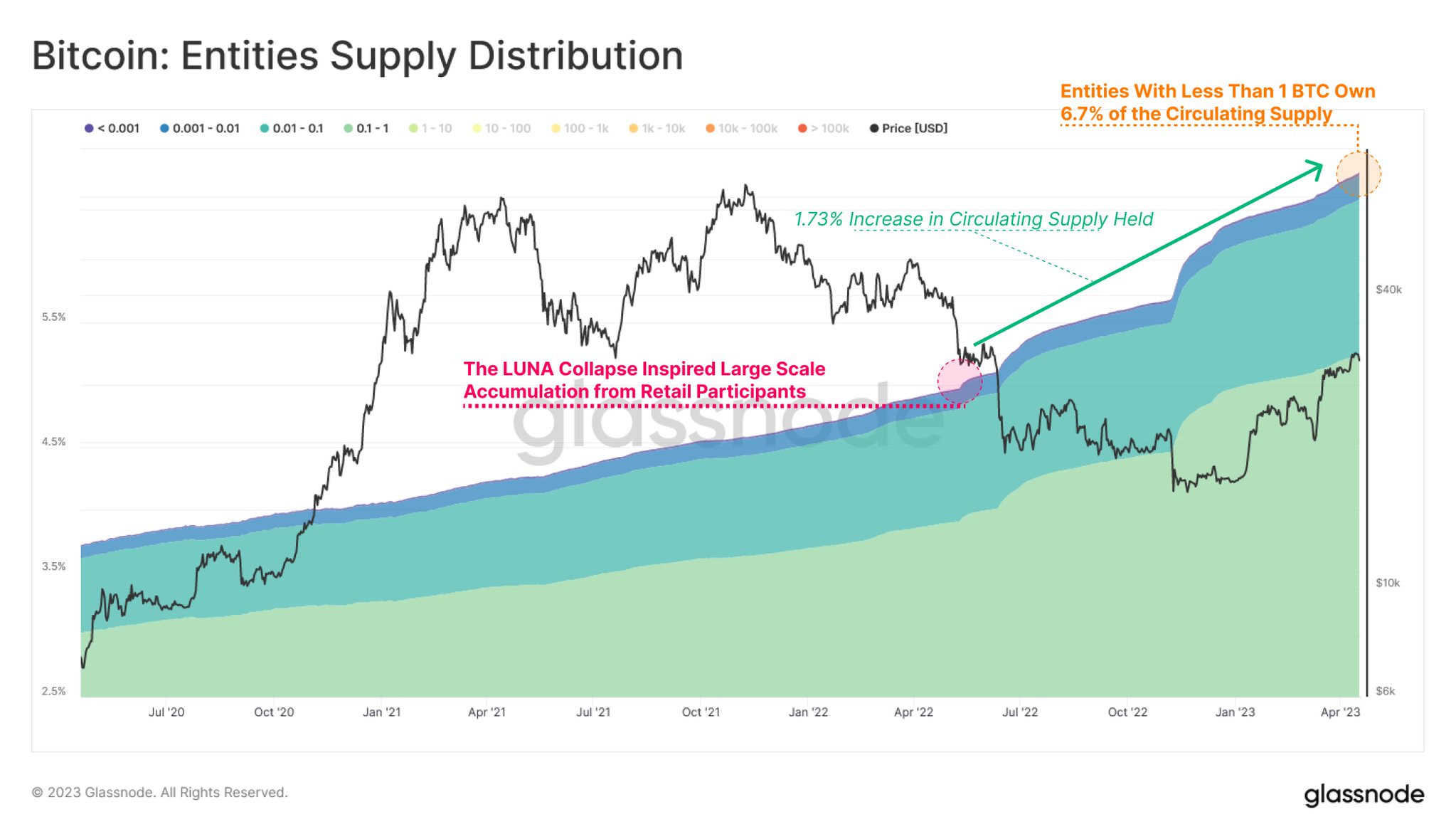This screenshot has height=839, width=1456.
Task: Click the $40k price axis label
Action: coord(1388,290)
